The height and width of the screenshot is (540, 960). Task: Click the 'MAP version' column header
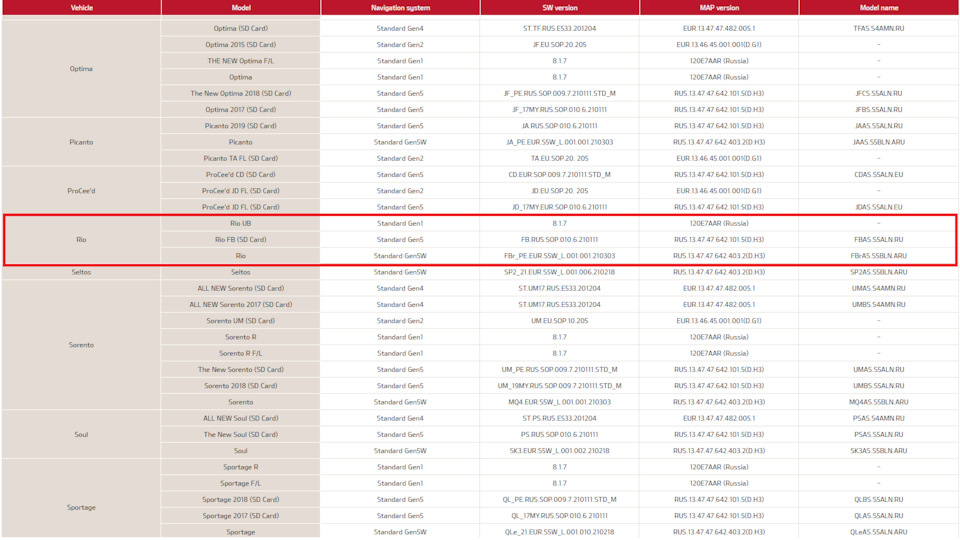[719, 7]
